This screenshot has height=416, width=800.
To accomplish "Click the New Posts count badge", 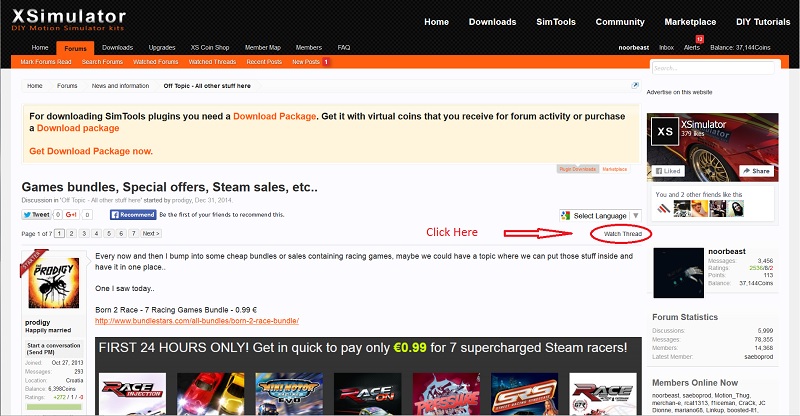I will coord(326,62).
